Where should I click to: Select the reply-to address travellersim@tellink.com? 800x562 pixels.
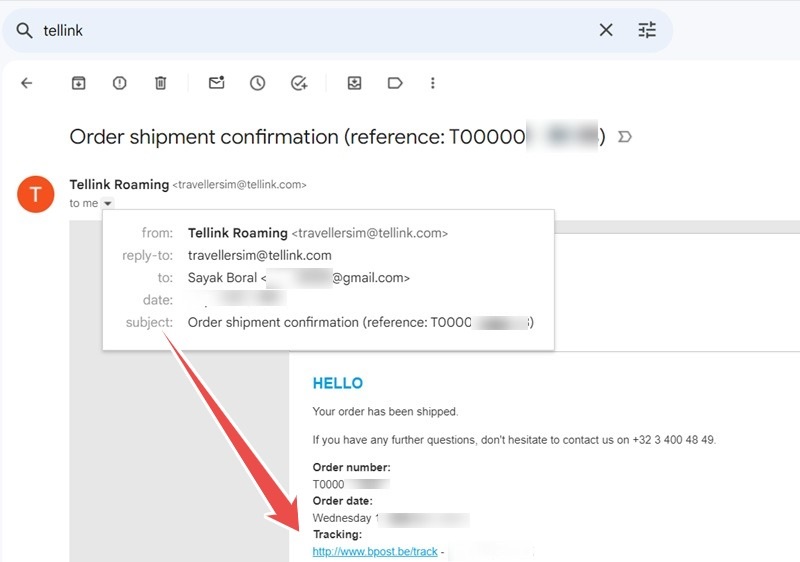click(260, 256)
